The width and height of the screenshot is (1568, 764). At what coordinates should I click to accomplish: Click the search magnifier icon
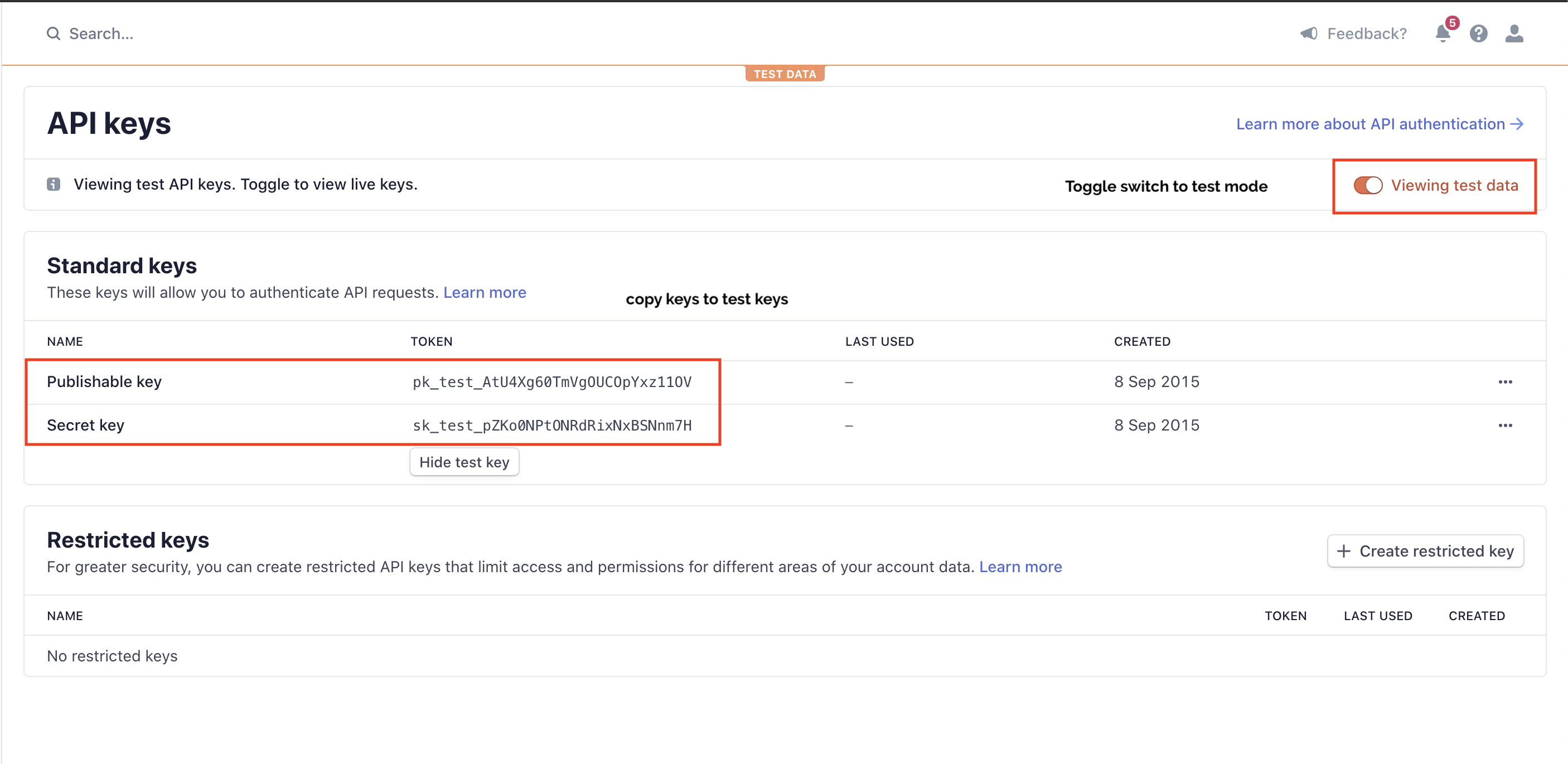tap(54, 33)
